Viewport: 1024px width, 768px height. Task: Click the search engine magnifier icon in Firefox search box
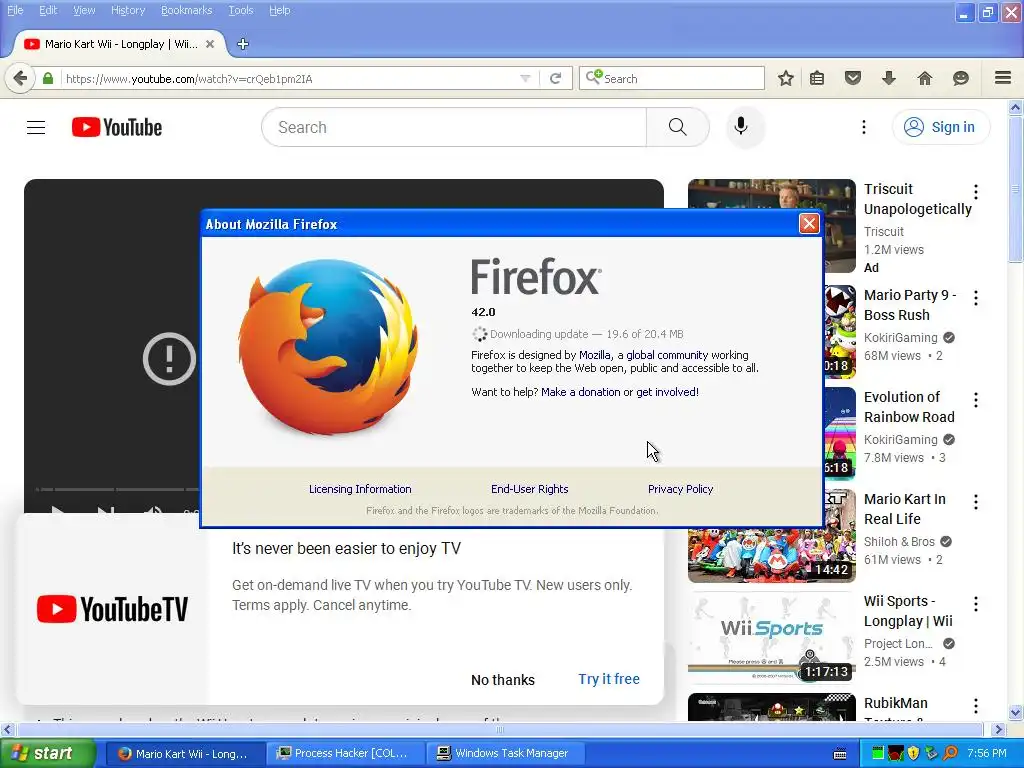click(594, 78)
